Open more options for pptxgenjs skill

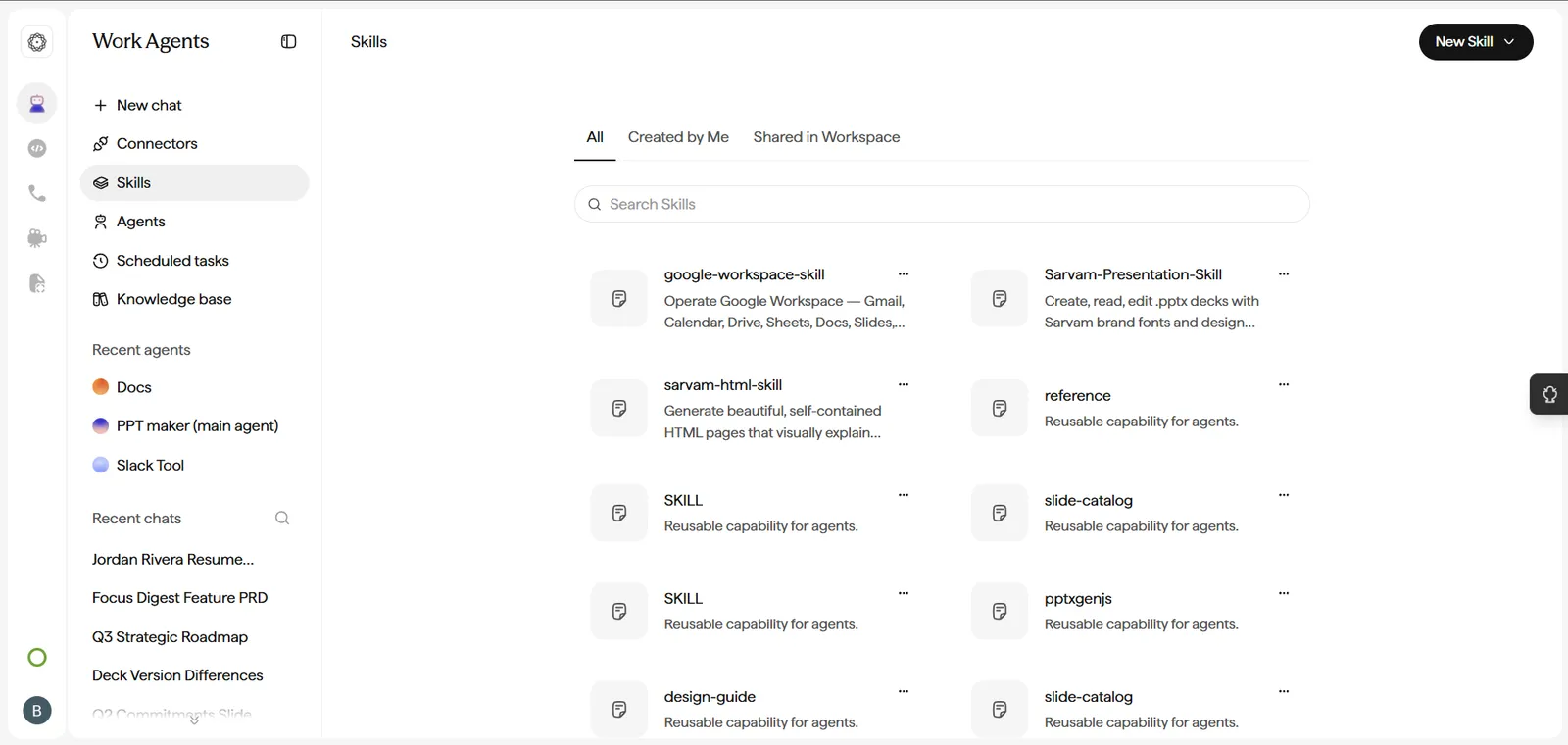pyautogui.click(x=1284, y=593)
